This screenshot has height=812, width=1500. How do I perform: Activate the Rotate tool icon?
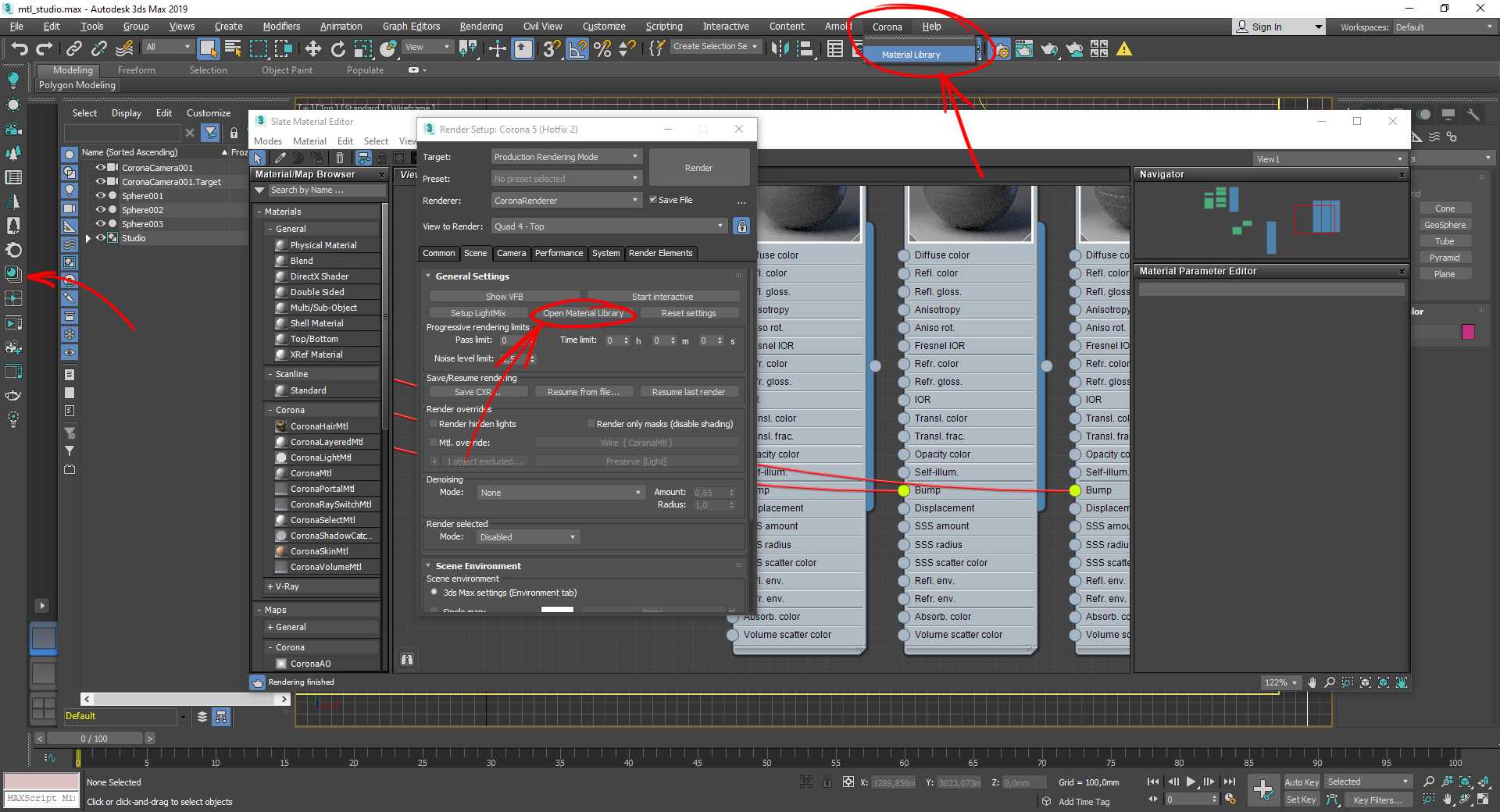coord(337,49)
